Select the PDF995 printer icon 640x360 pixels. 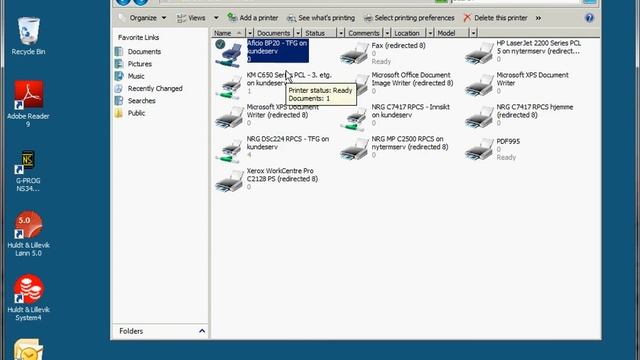pyautogui.click(x=479, y=149)
